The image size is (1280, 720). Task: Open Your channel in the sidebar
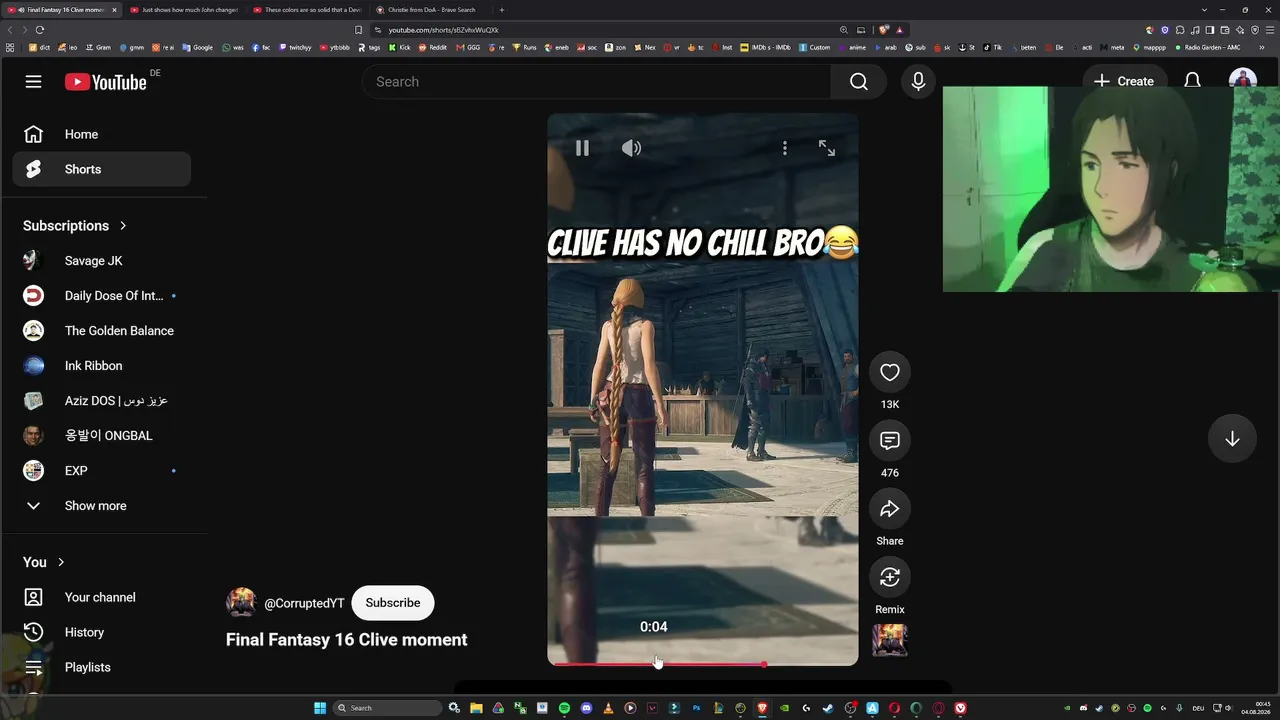[x=101, y=597]
